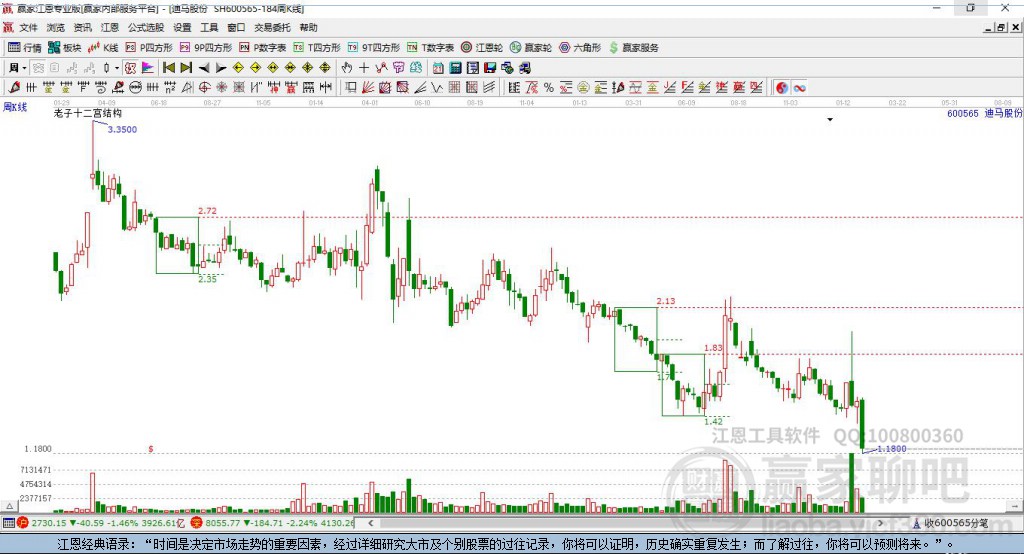1024x554 pixels.
Task: Open the P四方形 tool
Action: pyautogui.click(x=149, y=48)
